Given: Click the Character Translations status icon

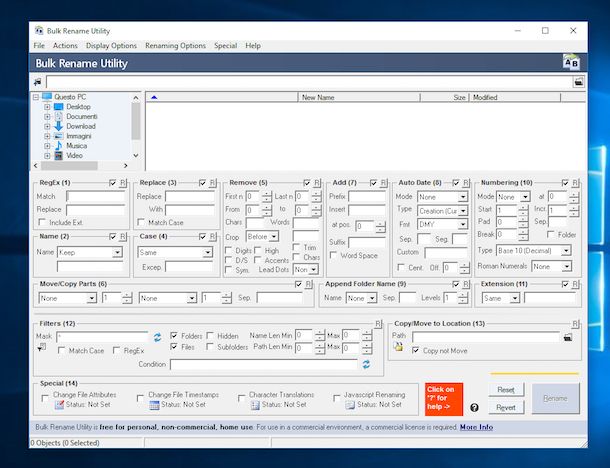Looking at the screenshot, I should (255, 405).
